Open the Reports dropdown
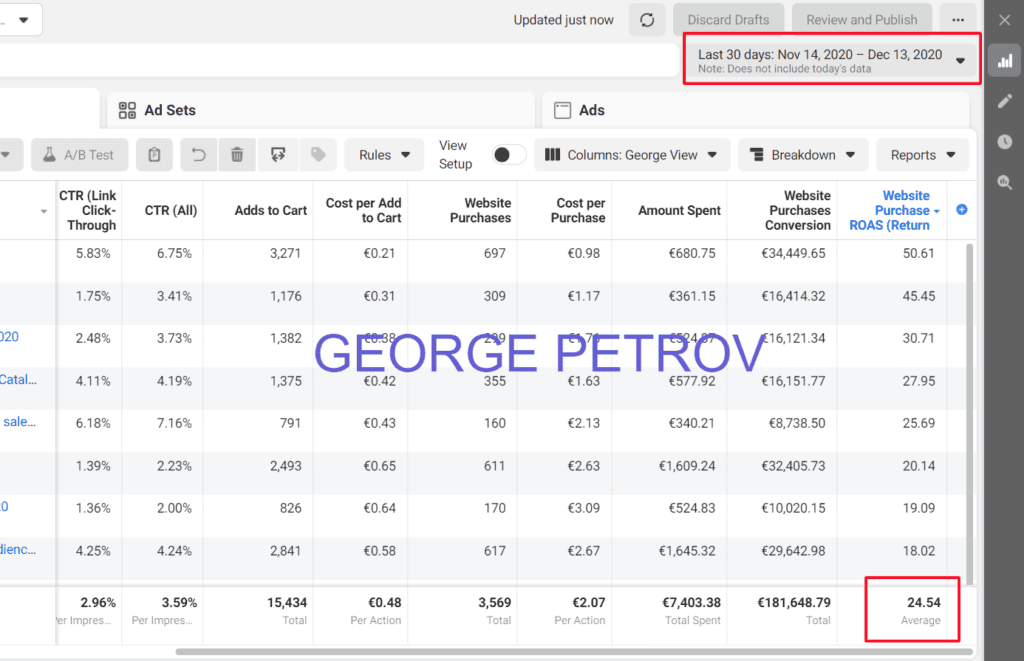This screenshot has height=661, width=1024. point(922,155)
